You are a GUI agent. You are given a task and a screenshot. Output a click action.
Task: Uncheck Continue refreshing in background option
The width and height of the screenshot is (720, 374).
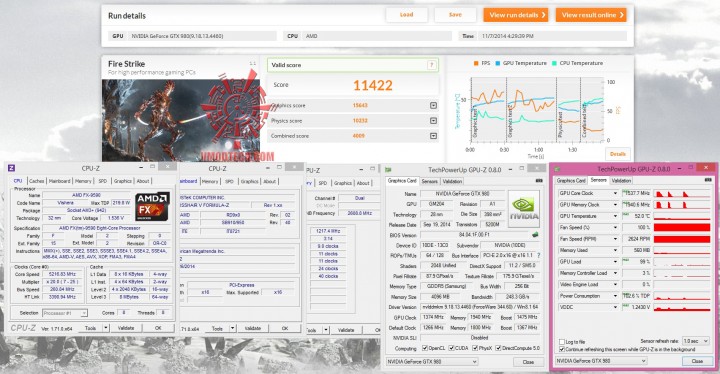[562, 349]
